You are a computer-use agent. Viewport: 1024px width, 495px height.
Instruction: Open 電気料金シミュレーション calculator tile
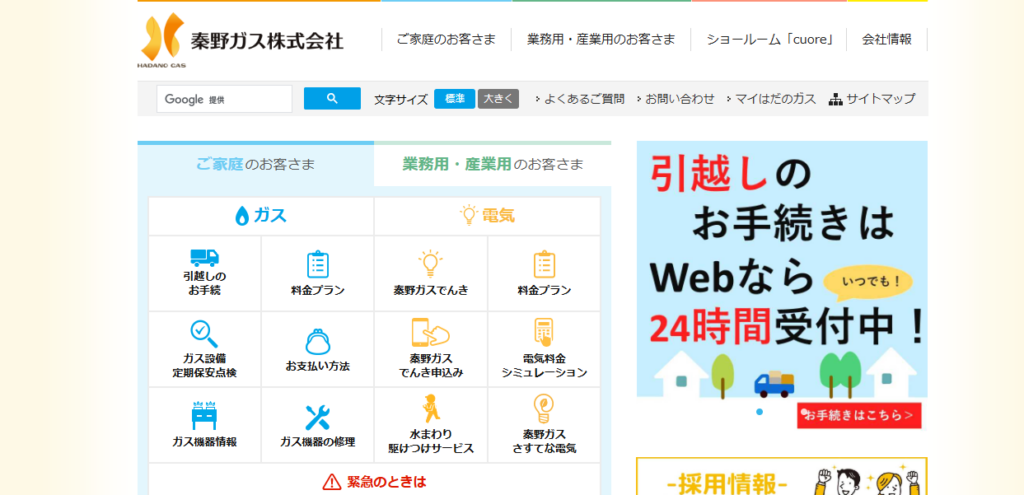click(544, 349)
